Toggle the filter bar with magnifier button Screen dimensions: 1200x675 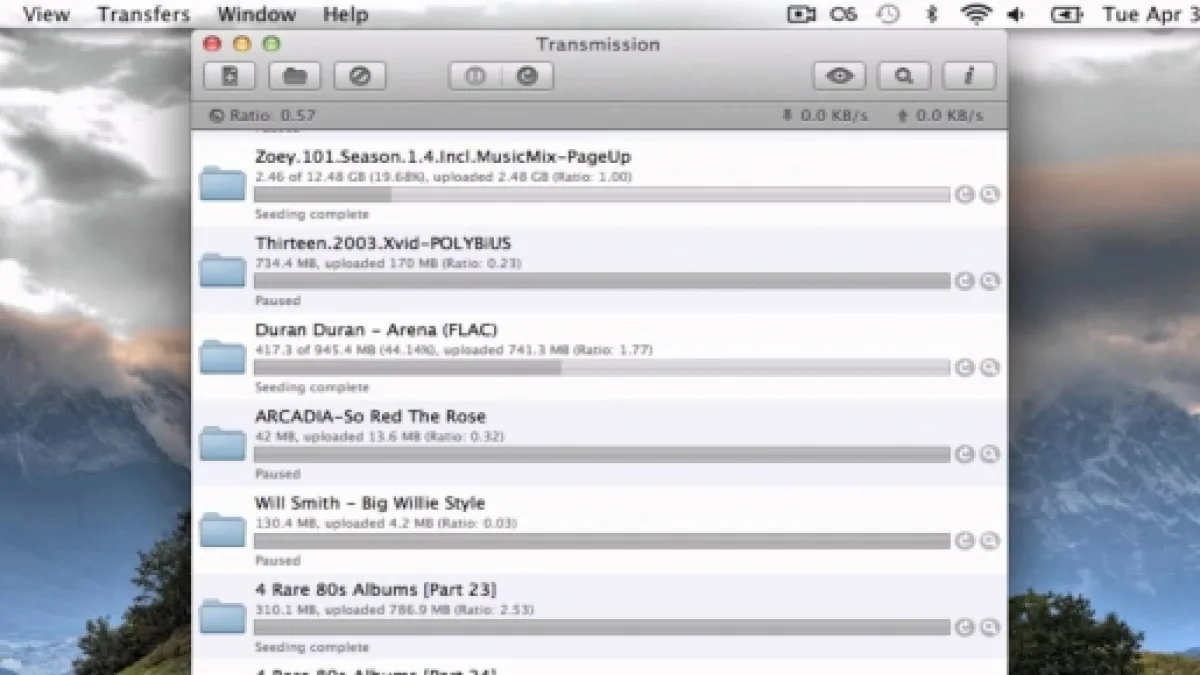click(x=904, y=76)
